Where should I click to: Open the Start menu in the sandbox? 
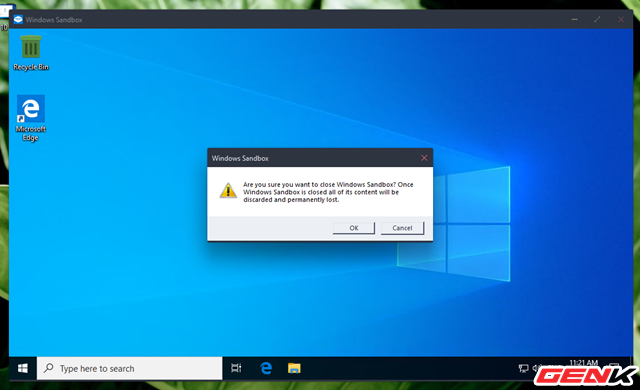23,368
